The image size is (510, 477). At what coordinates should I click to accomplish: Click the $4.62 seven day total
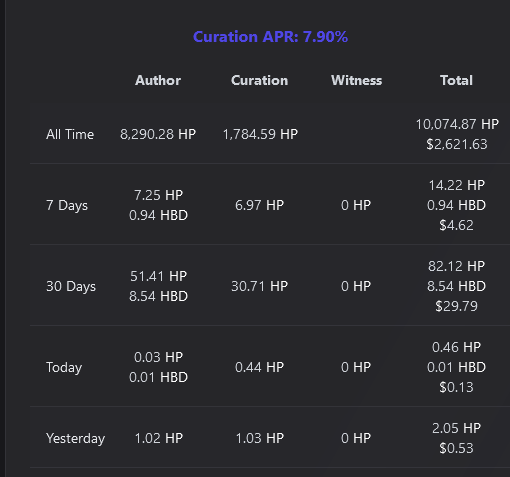coord(456,225)
